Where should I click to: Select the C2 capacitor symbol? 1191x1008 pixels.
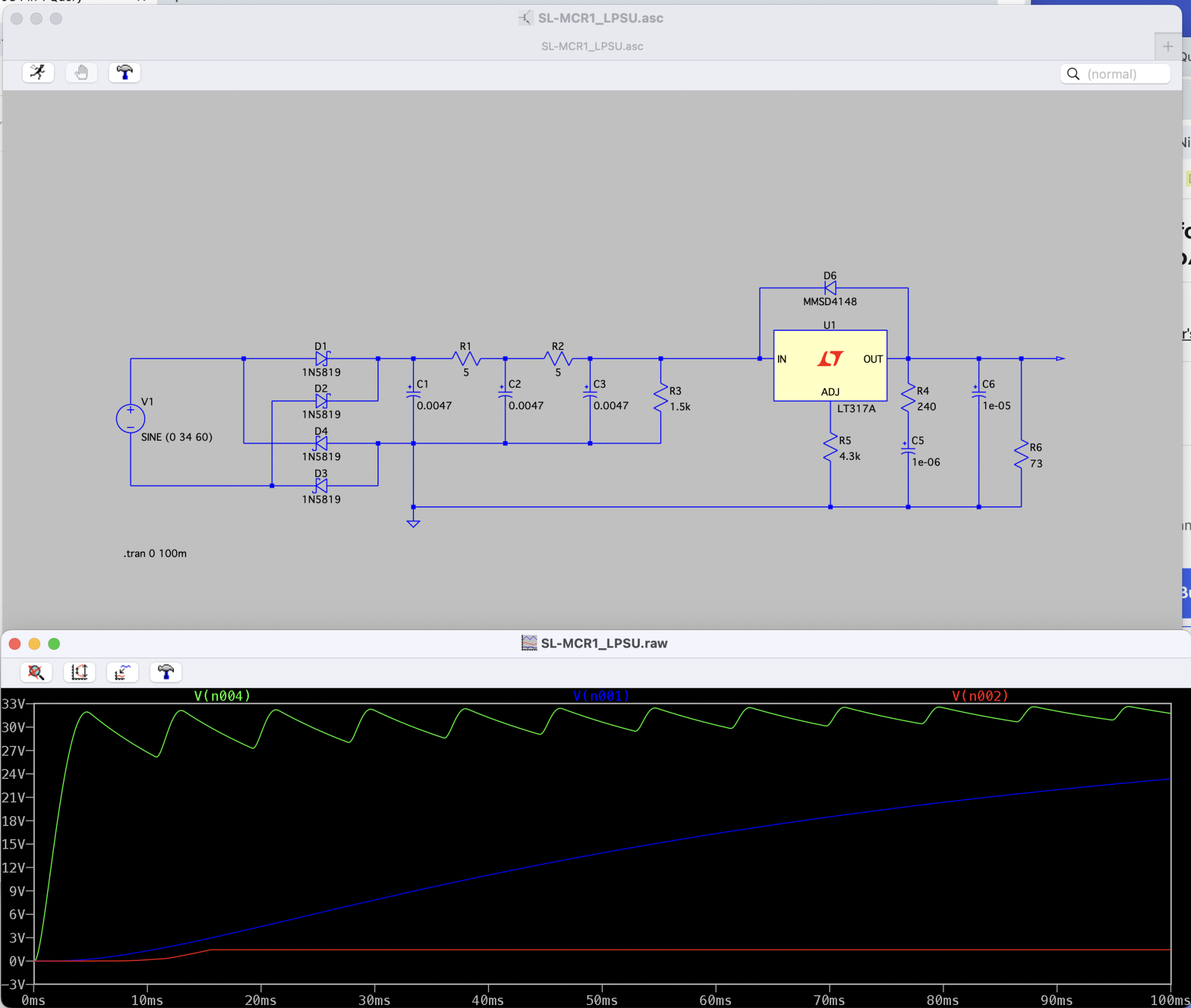[x=505, y=394]
